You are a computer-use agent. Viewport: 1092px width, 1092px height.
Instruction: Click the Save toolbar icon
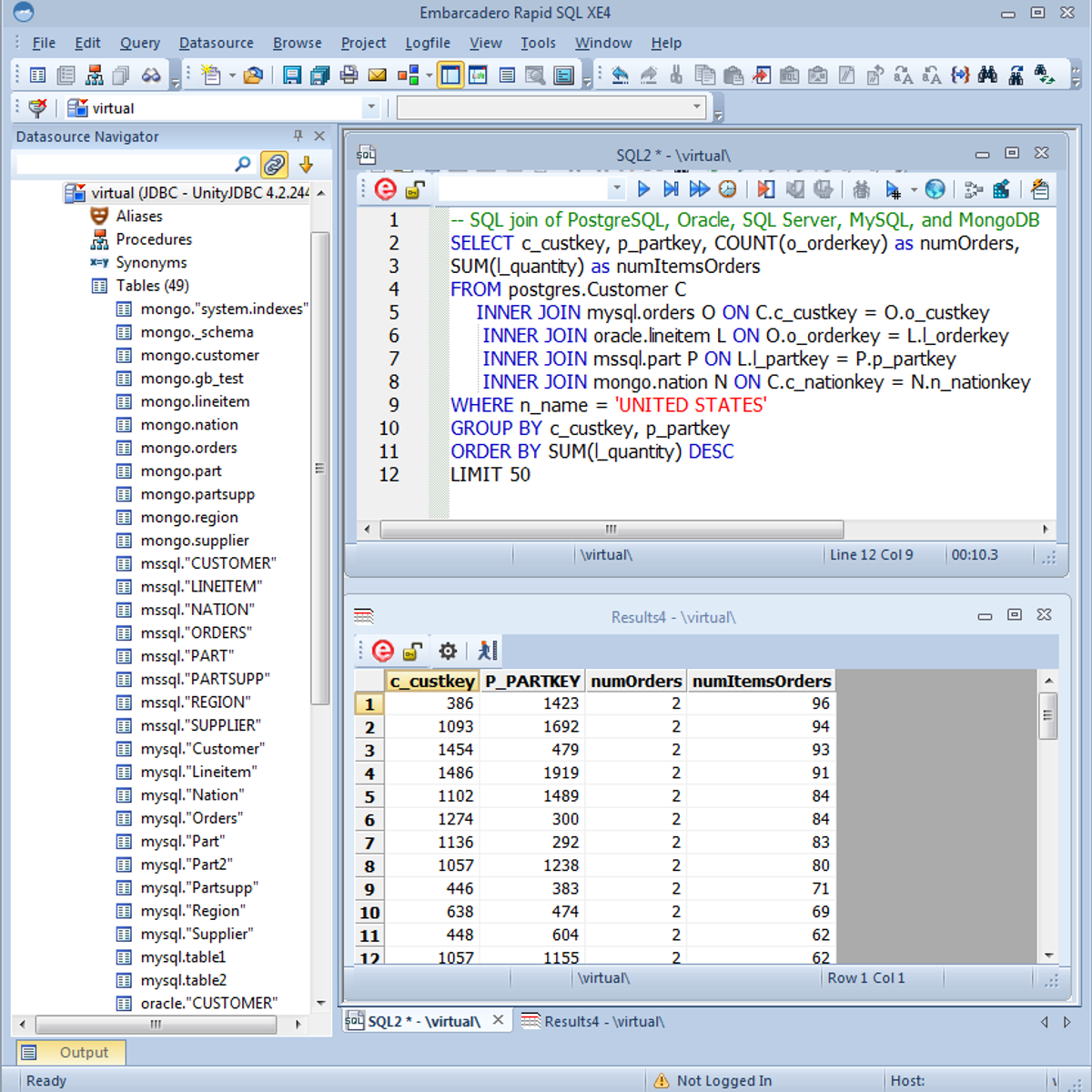point(291,75)
